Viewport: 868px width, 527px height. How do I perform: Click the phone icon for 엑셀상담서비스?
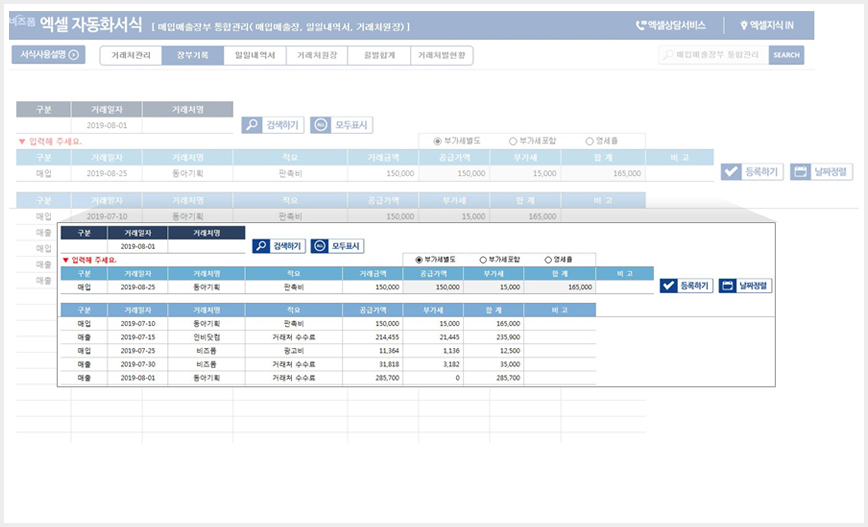[640, 25]
